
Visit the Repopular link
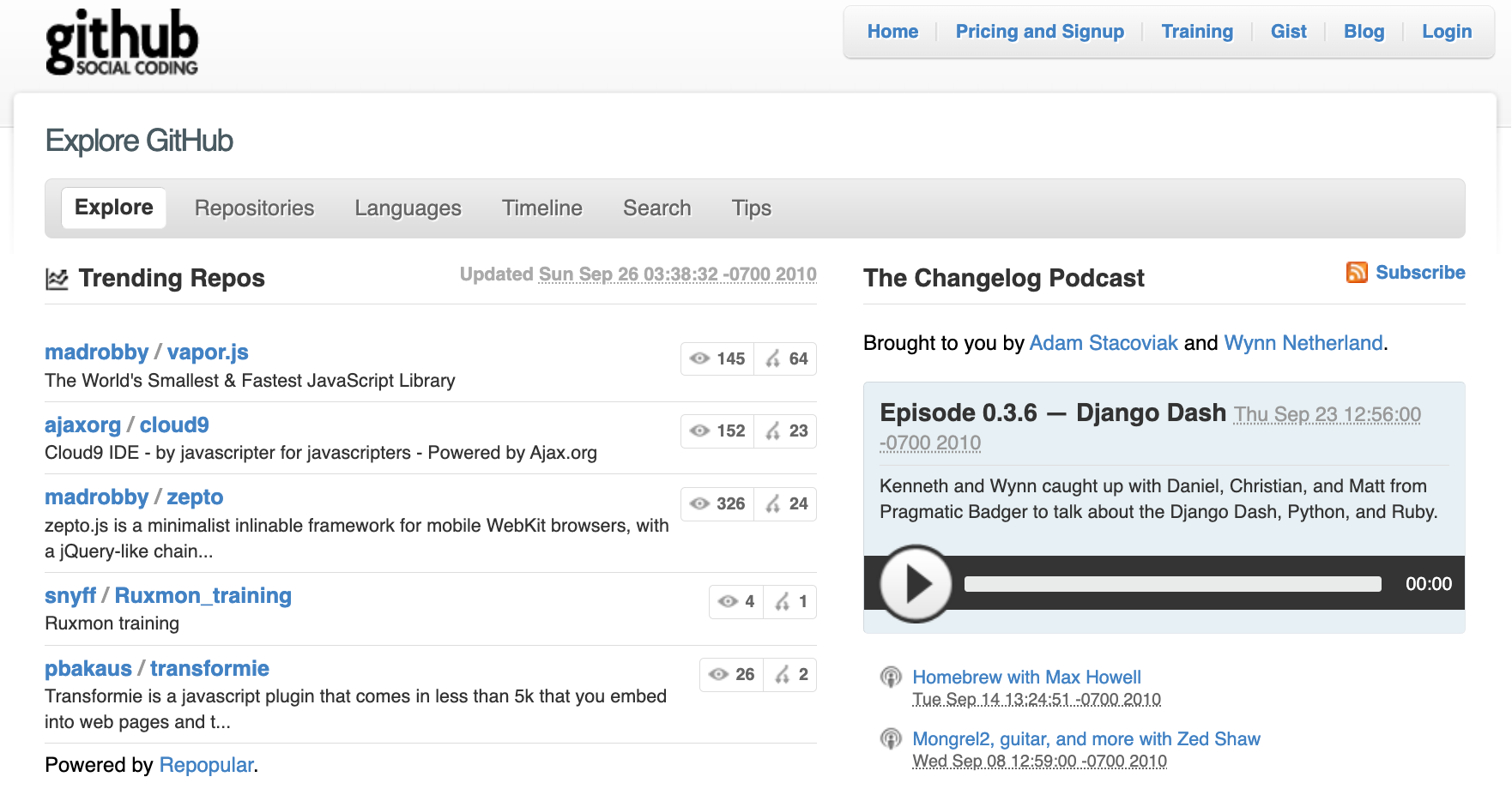(206, 765)
